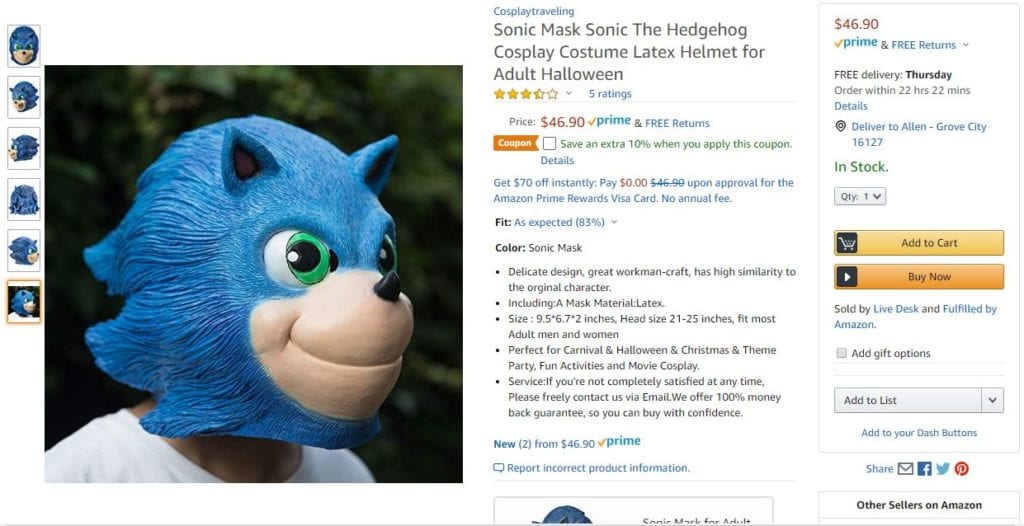Check the Add gift options box
The width and height of the screenshot is (1024, 526).
[x=841, y=353]
